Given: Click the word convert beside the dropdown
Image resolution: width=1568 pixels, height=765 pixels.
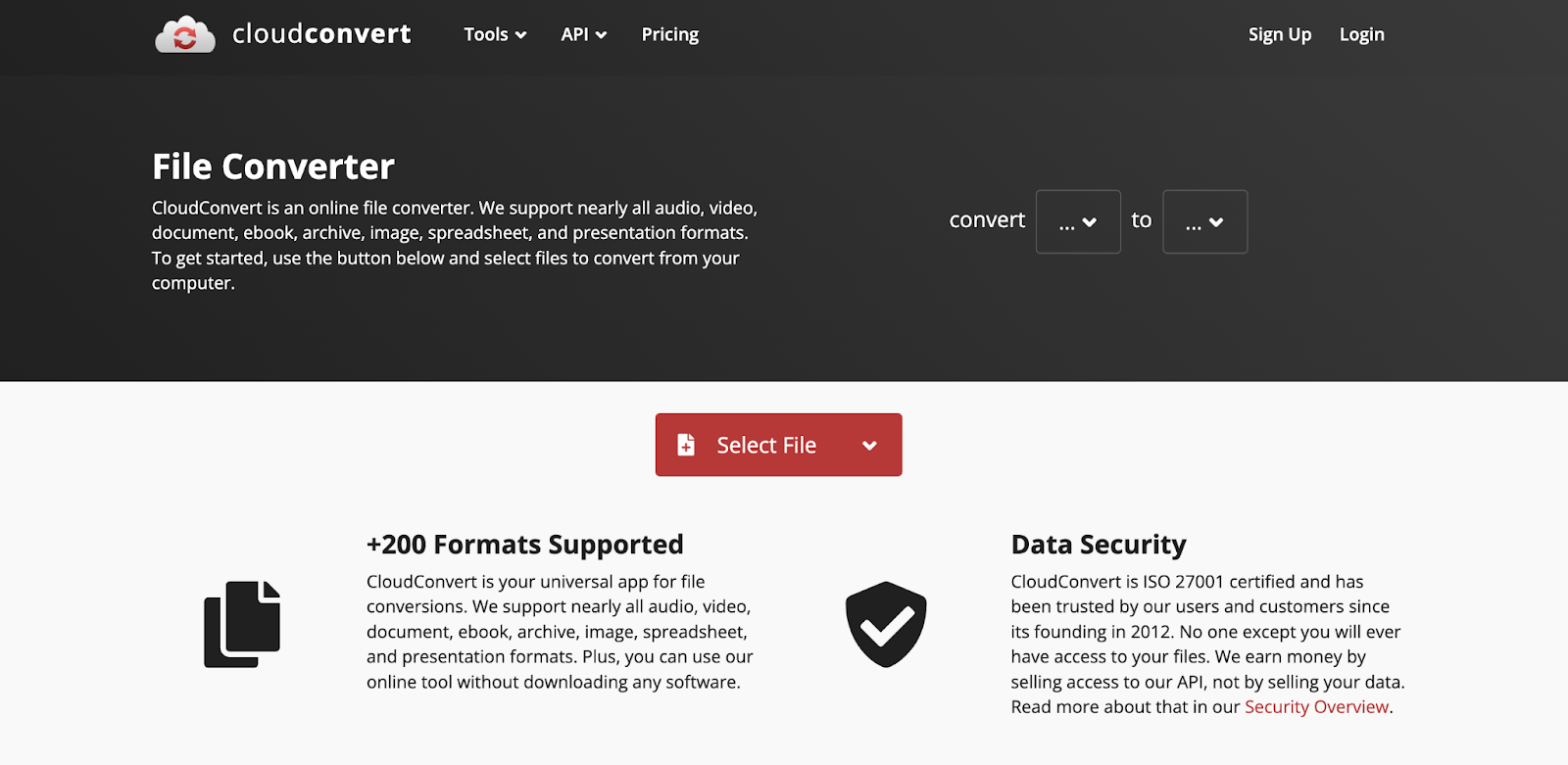Looking at the screenshot, I should tap(987, 220).
